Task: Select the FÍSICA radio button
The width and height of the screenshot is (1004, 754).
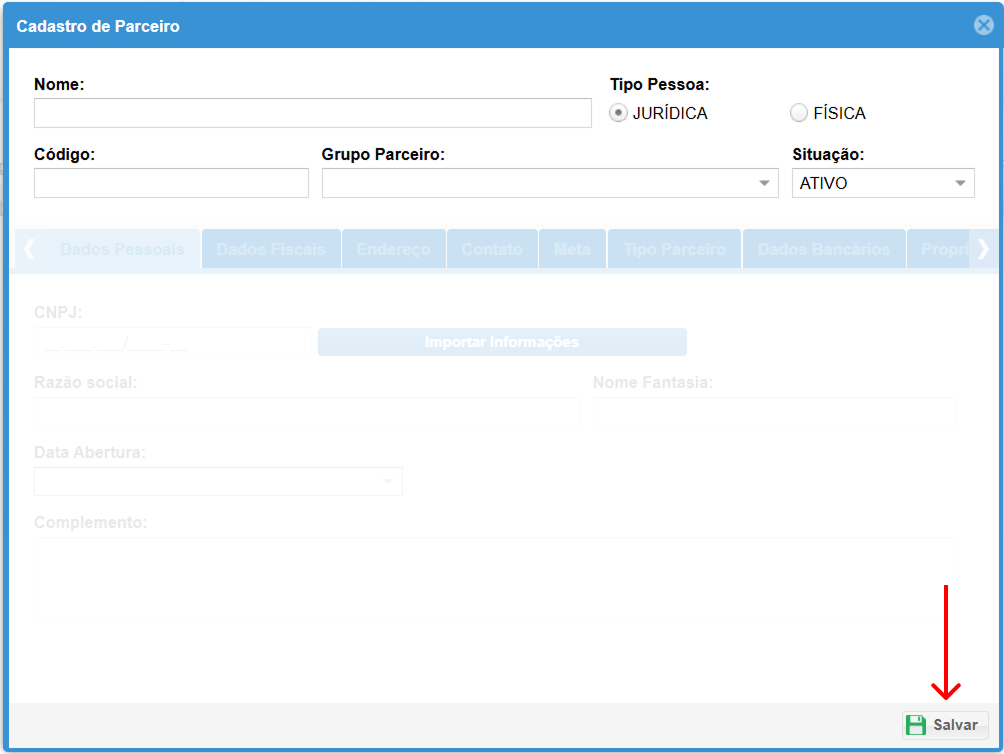Action: coord(798,113)
